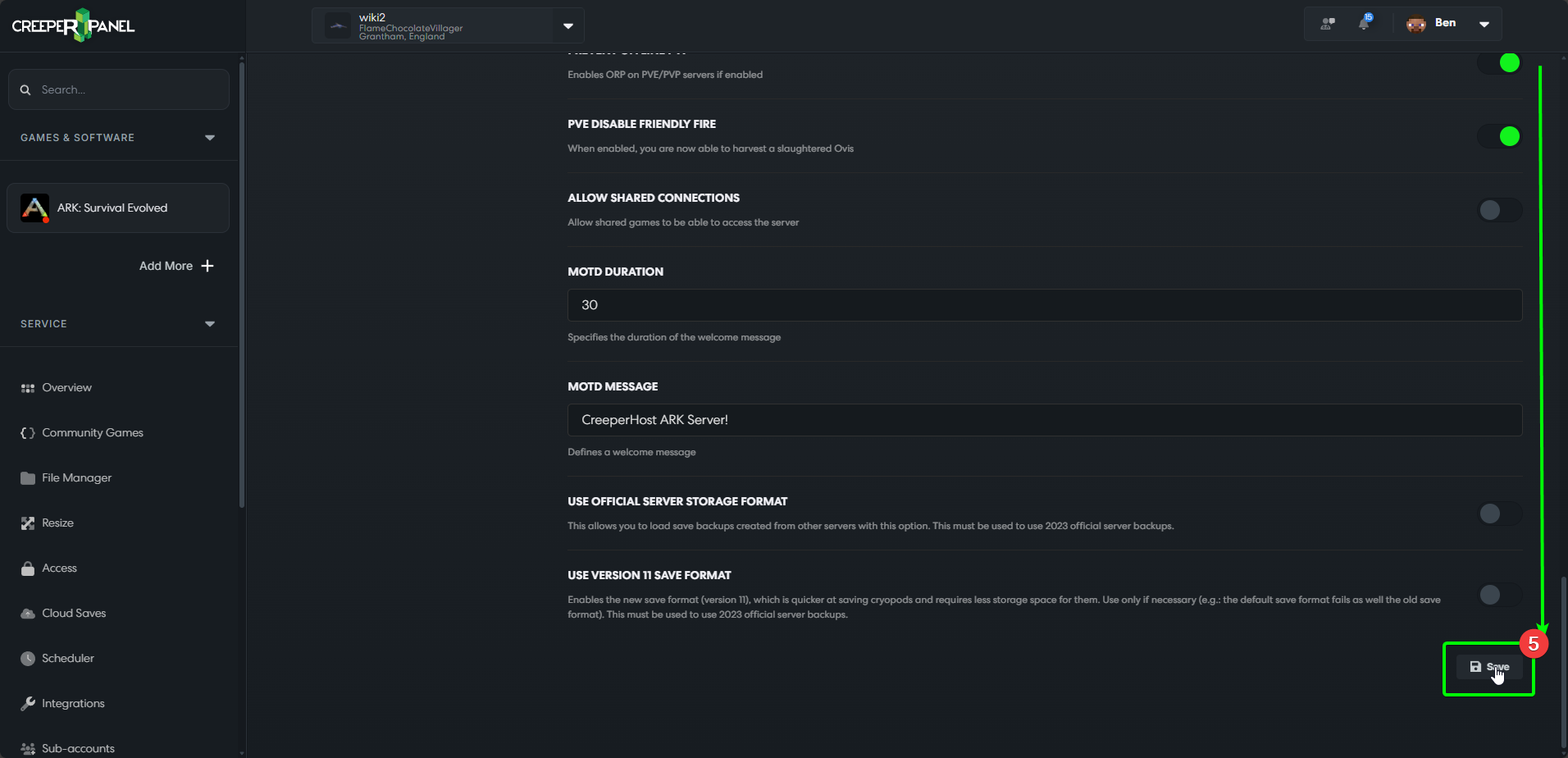The width and height of the screenshot is (1568, 758).
Task: Enable Use Official Server Storage Format
Action: click(1499, 514)
